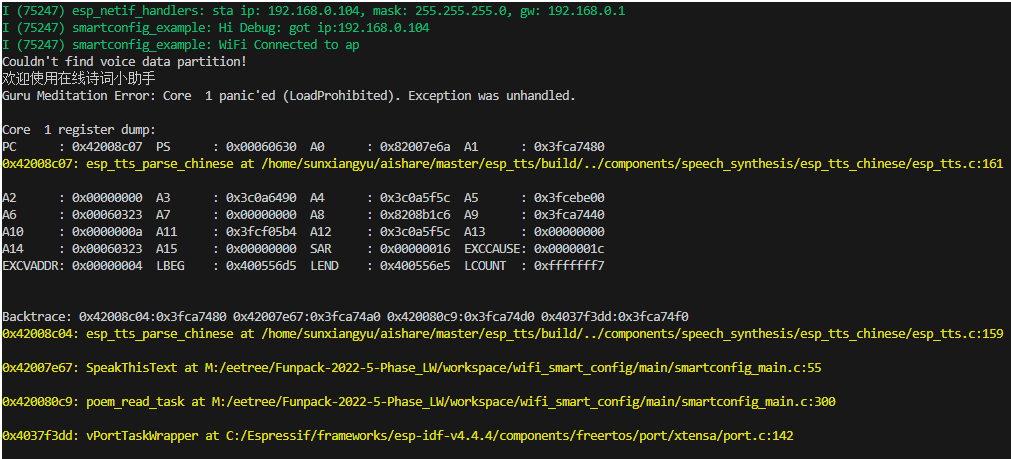This screenshot has width=1011, height=459.
Task: Open the smartconfig_main.c:300 file link
Action: click(x=524, y=402)
